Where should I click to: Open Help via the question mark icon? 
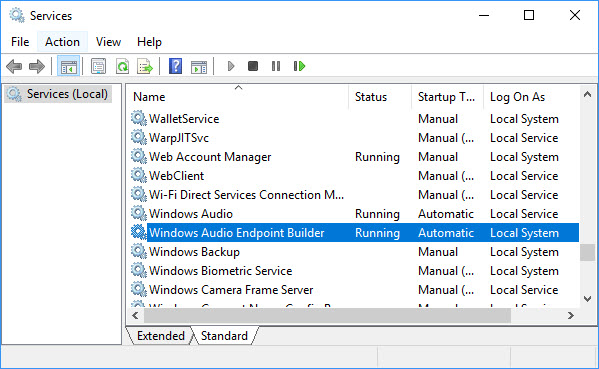(175, 66)
